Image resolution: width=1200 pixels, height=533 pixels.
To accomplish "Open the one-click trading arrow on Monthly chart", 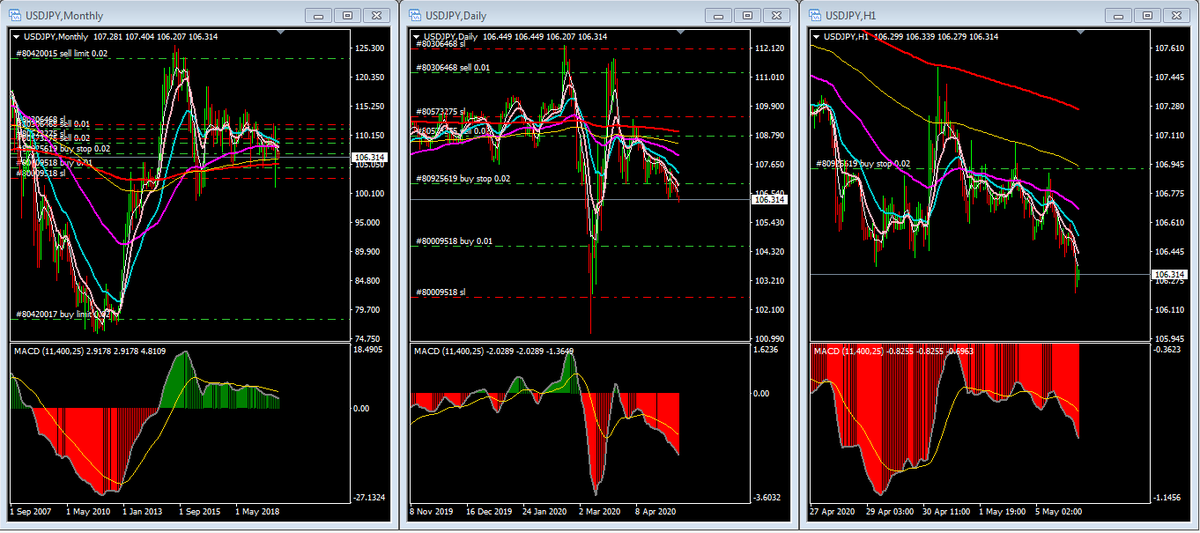I will point(17,37).
